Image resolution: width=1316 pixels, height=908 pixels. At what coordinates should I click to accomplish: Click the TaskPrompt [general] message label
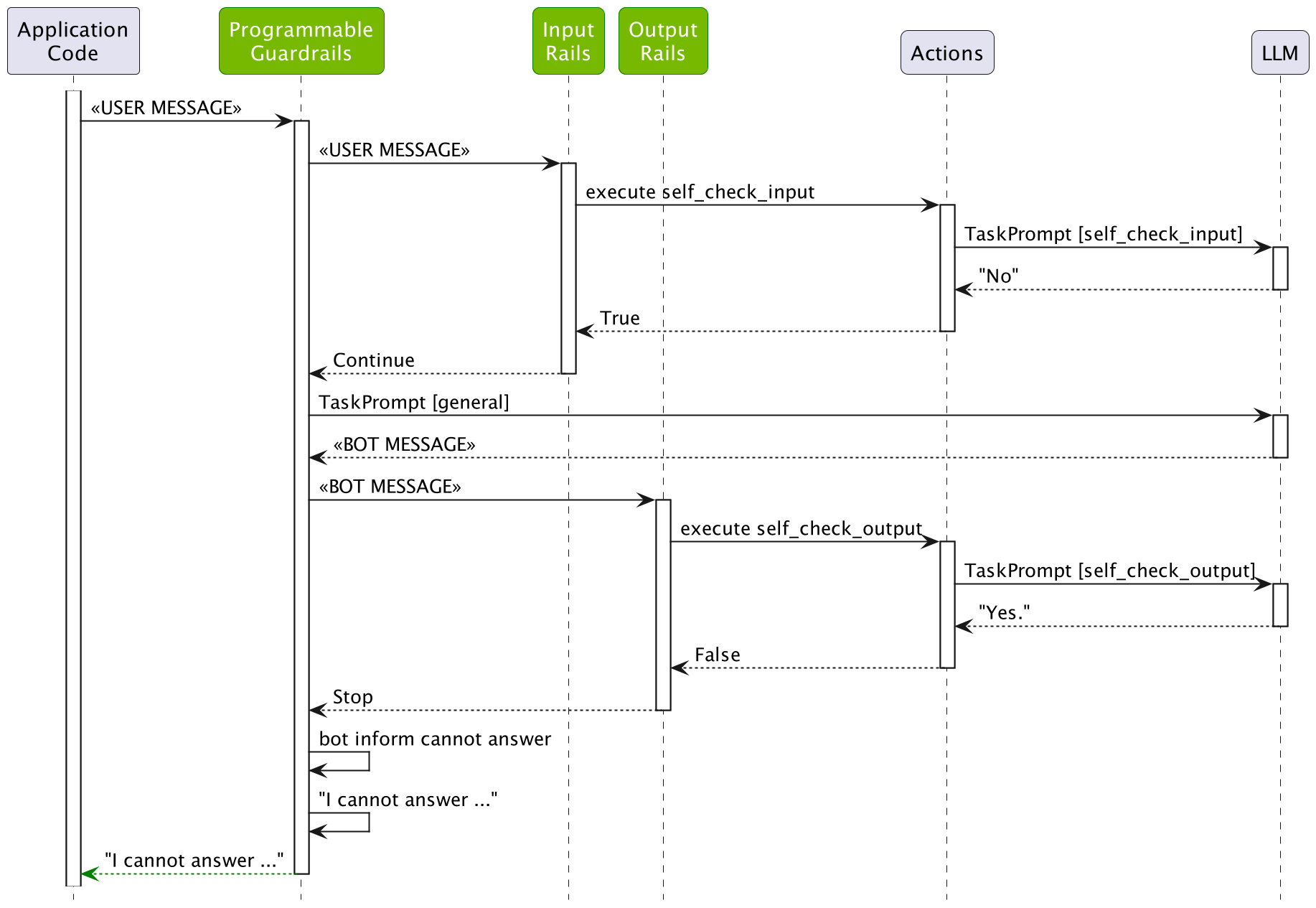[413, 403]
